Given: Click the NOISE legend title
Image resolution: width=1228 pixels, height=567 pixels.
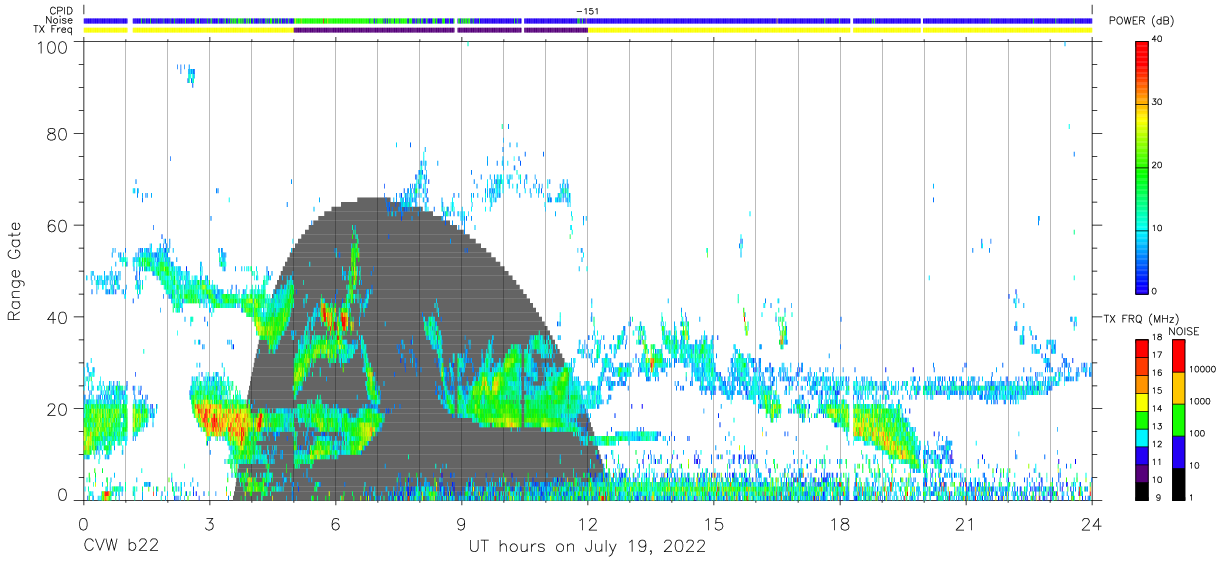Looking at the screenshot, I should (x=1184, y=331).
